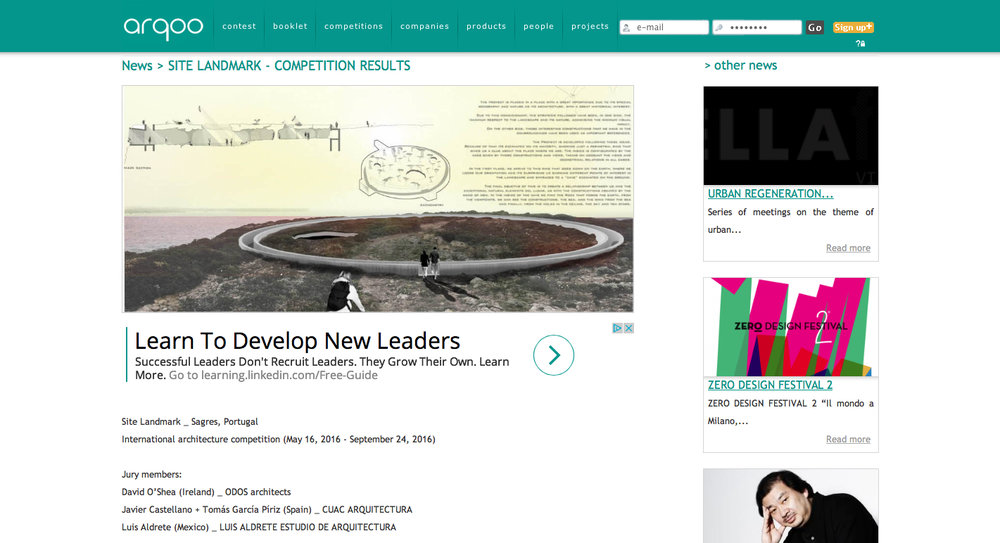Click the AdChoices triangle icon
The height and width of the screenshot is (543, 1000).
pyautogui.click(x=618, y=328)
